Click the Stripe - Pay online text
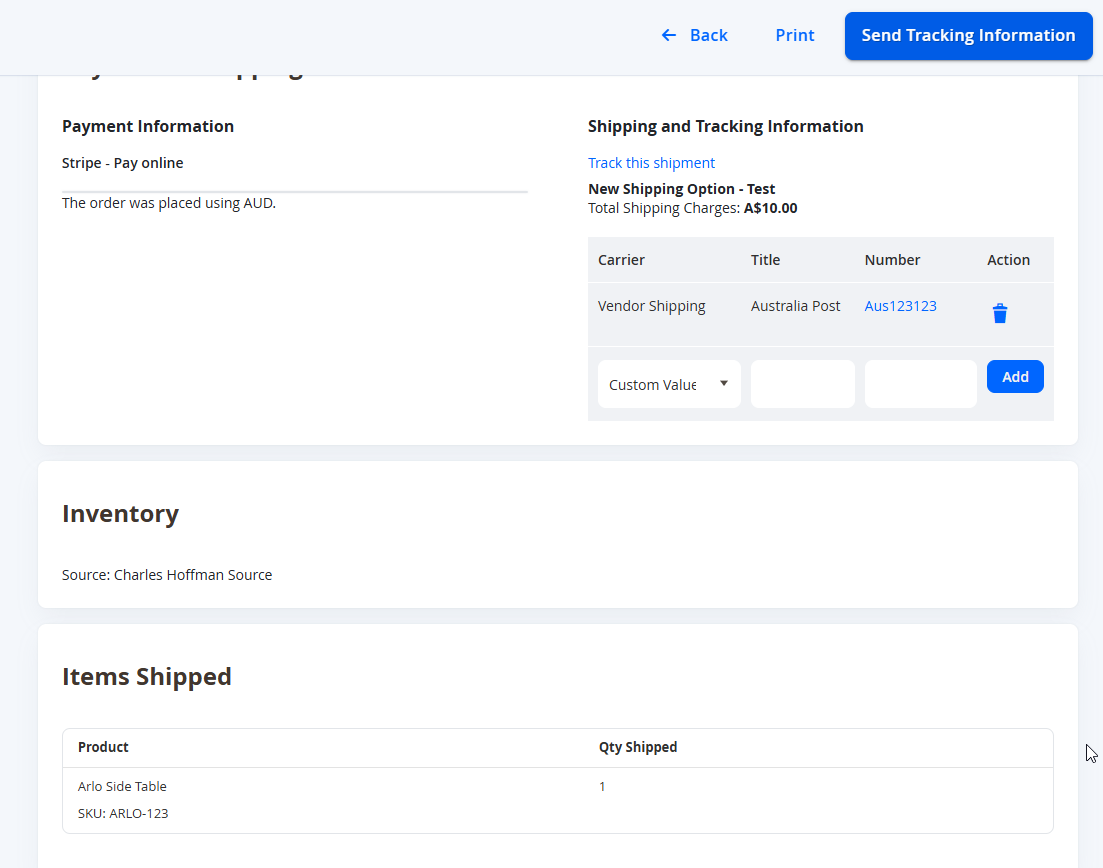1103x868 pixels. [x=122, y=162]
